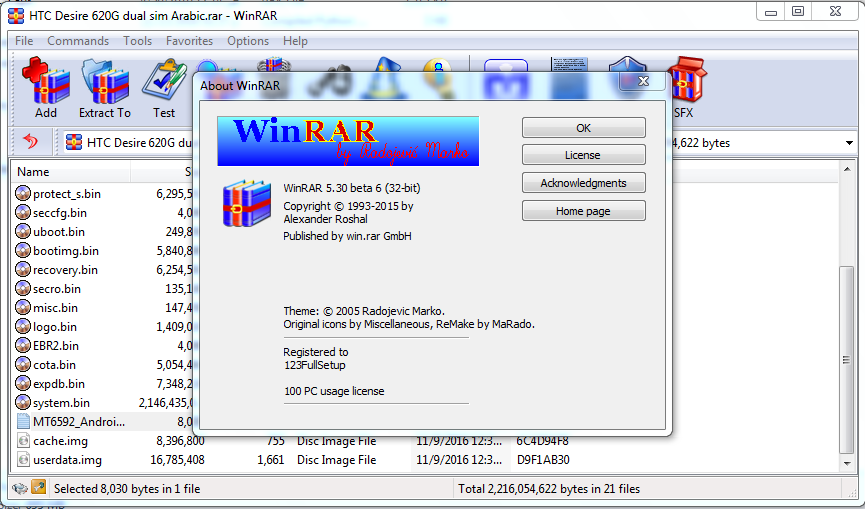Select userdata.img file name
The height and width of the screenshot is (509, 865).
67,460
